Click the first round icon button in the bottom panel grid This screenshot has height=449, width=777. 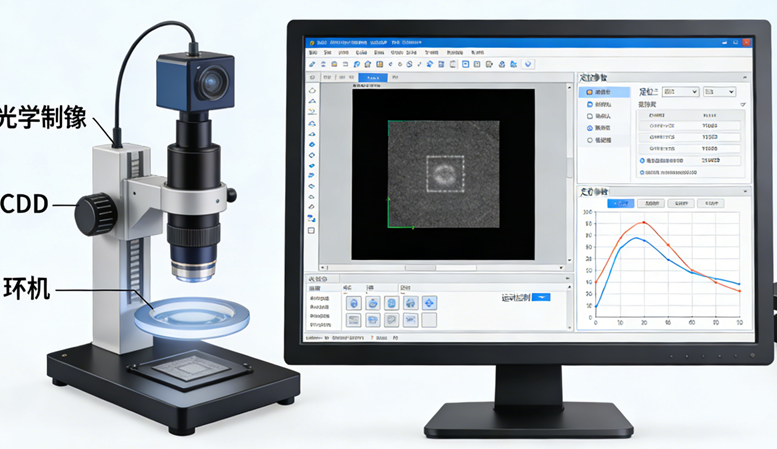click(x=352, y=302)
